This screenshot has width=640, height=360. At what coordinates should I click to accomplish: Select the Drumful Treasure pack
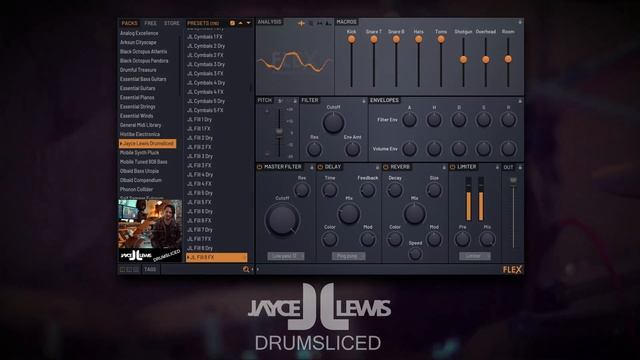[138, 70]
